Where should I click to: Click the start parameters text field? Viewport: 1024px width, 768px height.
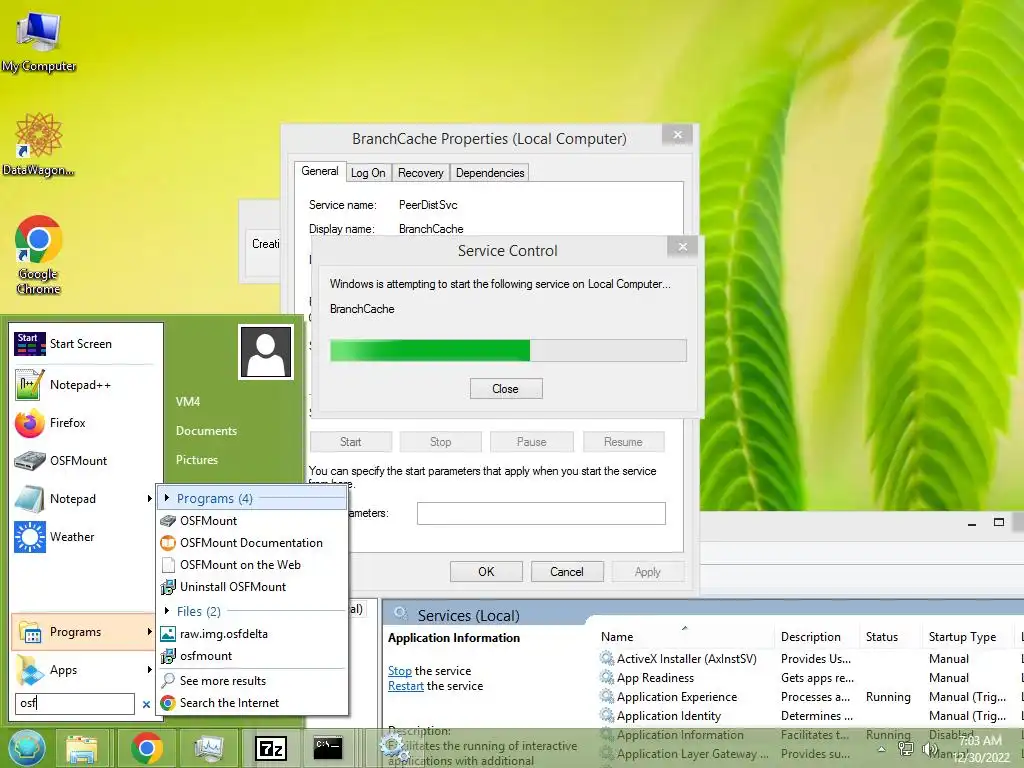tap(541, 513)
